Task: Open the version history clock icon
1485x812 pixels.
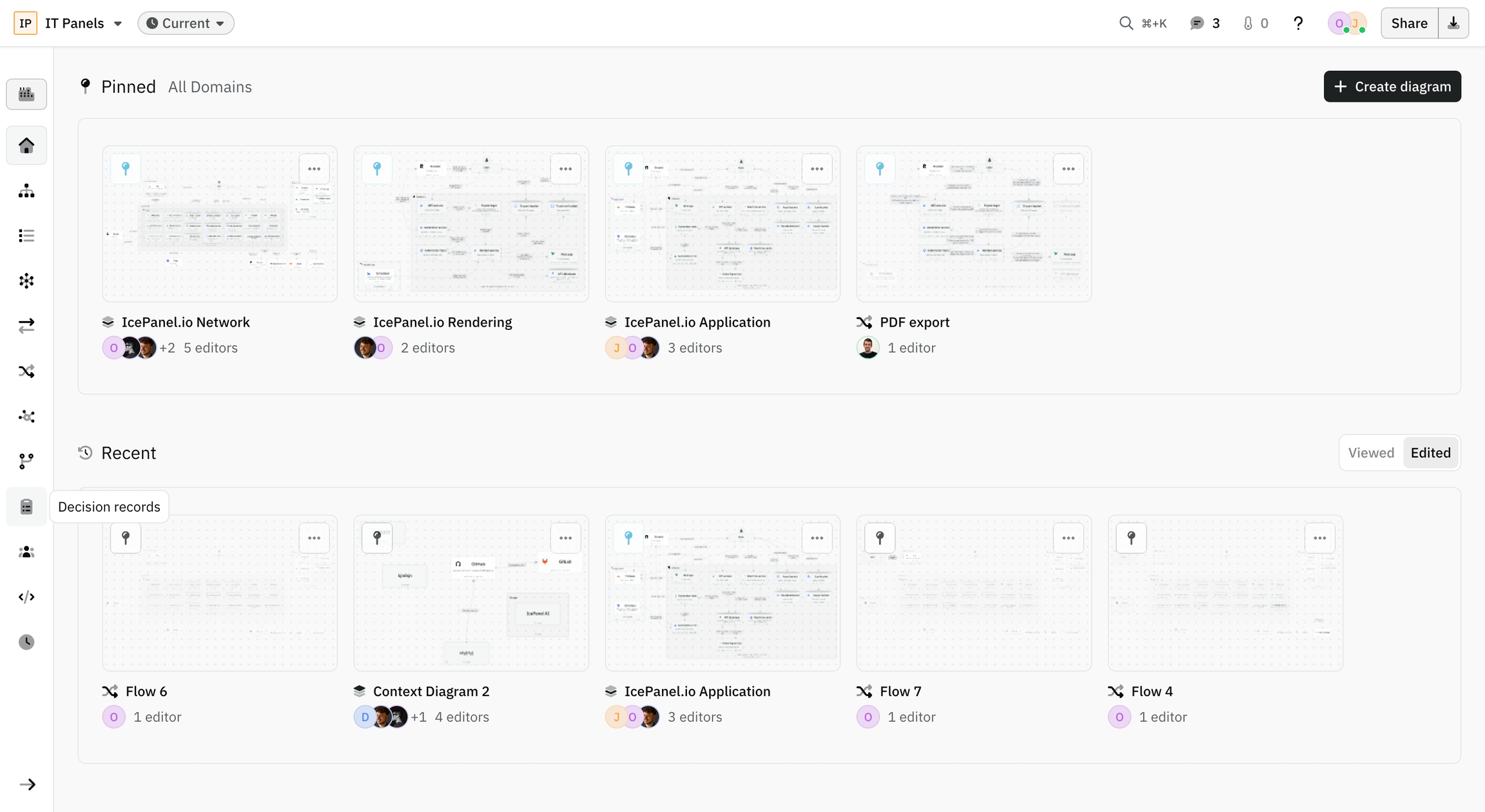Action: [x=26, y=643]
